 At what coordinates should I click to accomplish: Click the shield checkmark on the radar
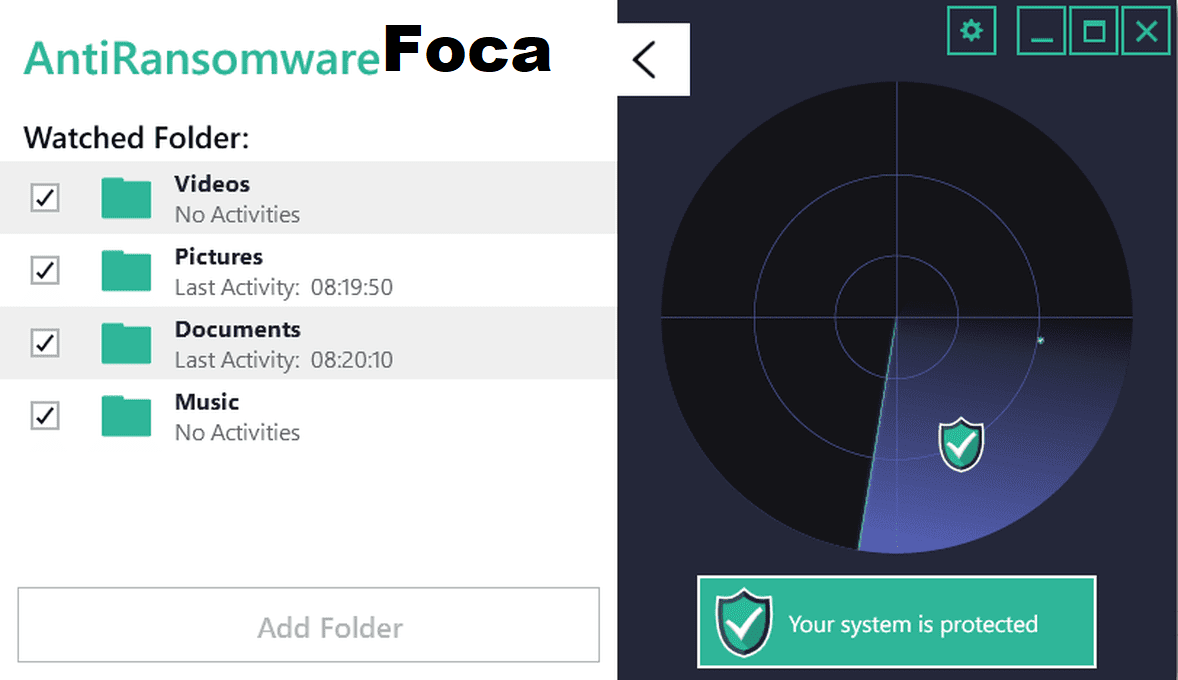coord(961,445)
